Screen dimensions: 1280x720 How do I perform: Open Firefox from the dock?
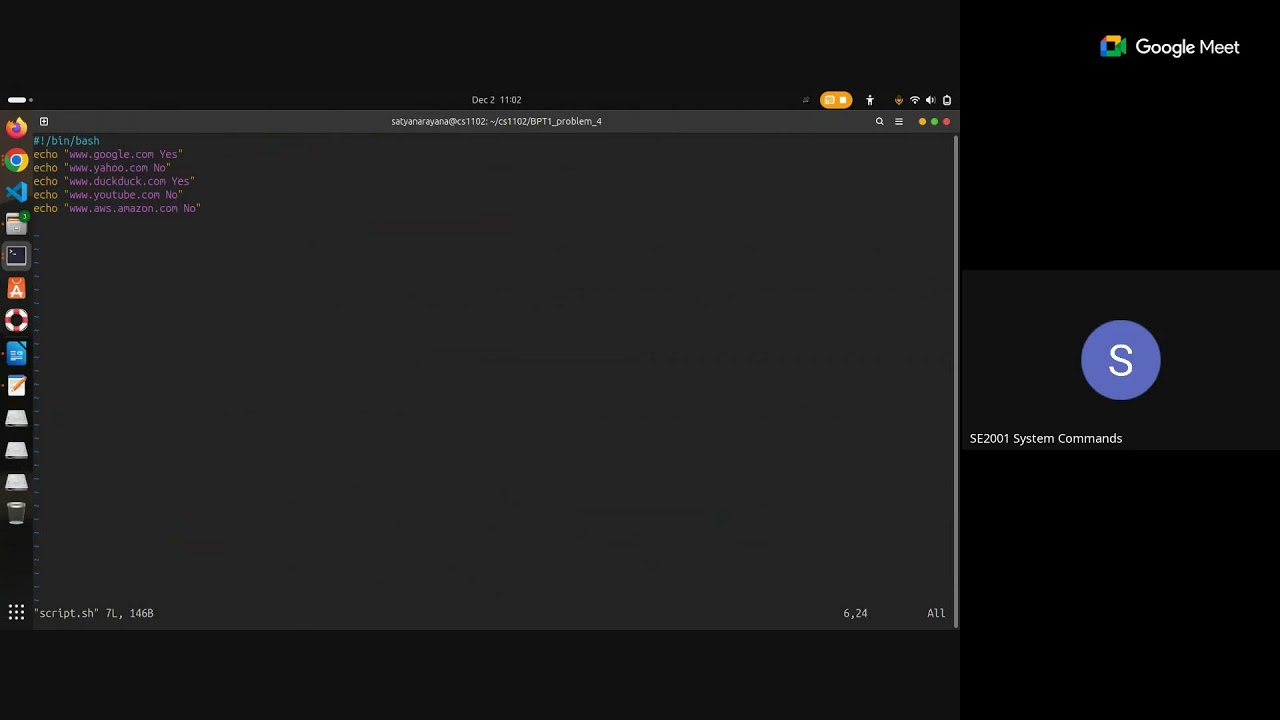pyautogui.click(x=16, y=128)
